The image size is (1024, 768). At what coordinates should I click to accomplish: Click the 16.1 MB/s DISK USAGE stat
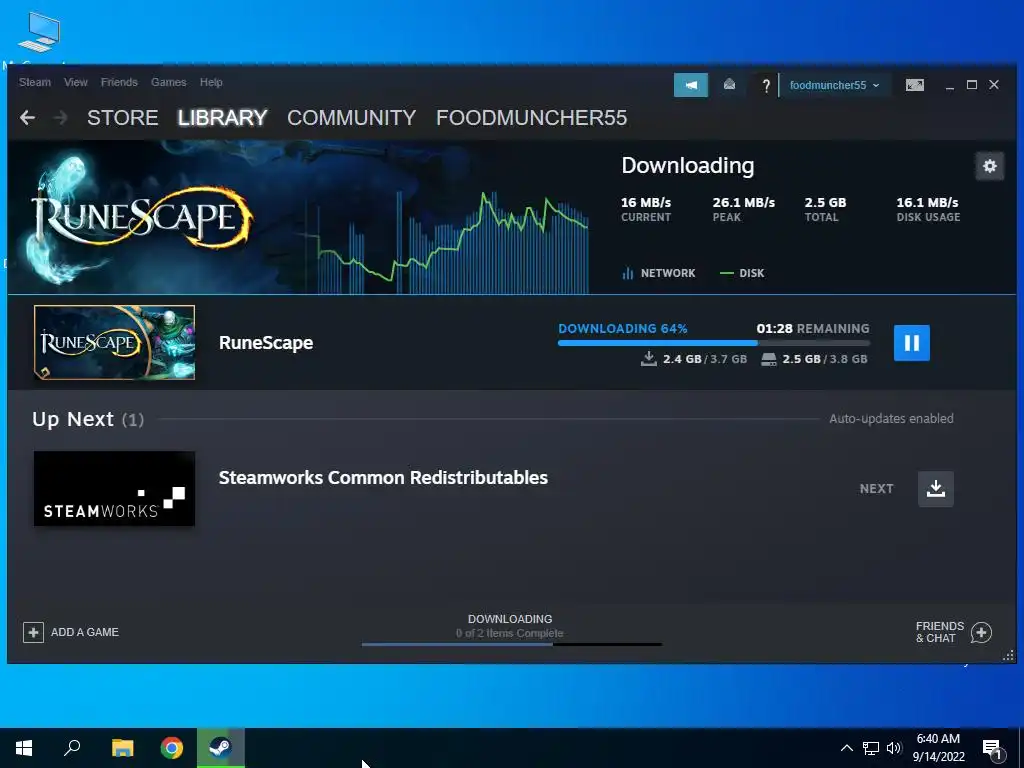(x=928, y=209)
